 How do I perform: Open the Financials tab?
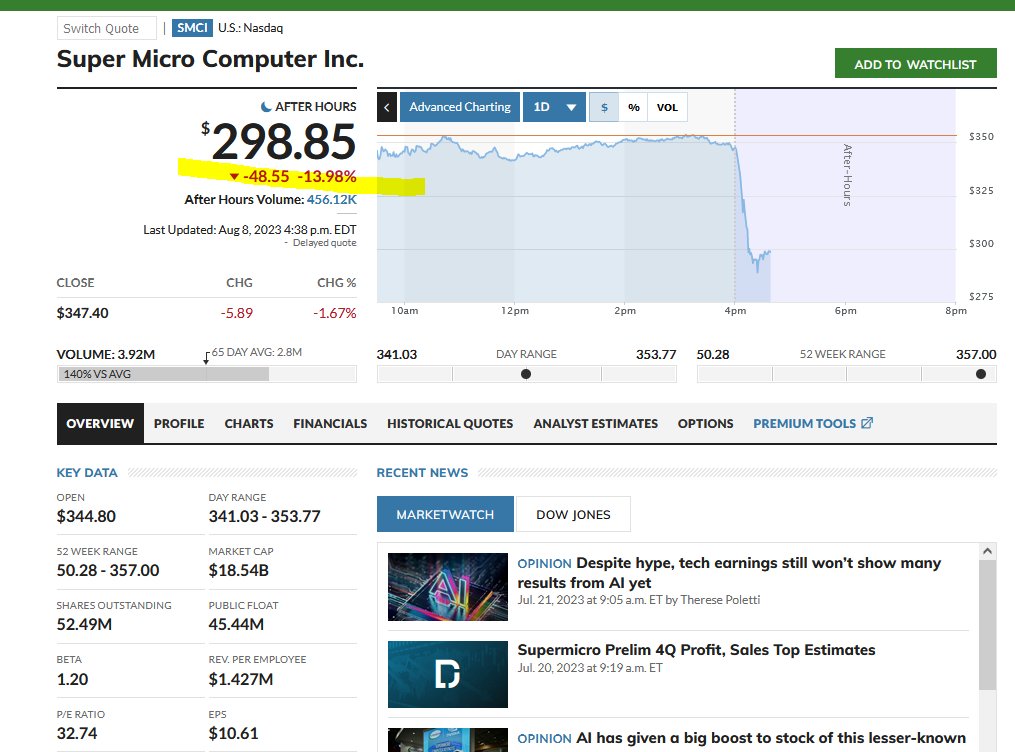pos(330,423)
